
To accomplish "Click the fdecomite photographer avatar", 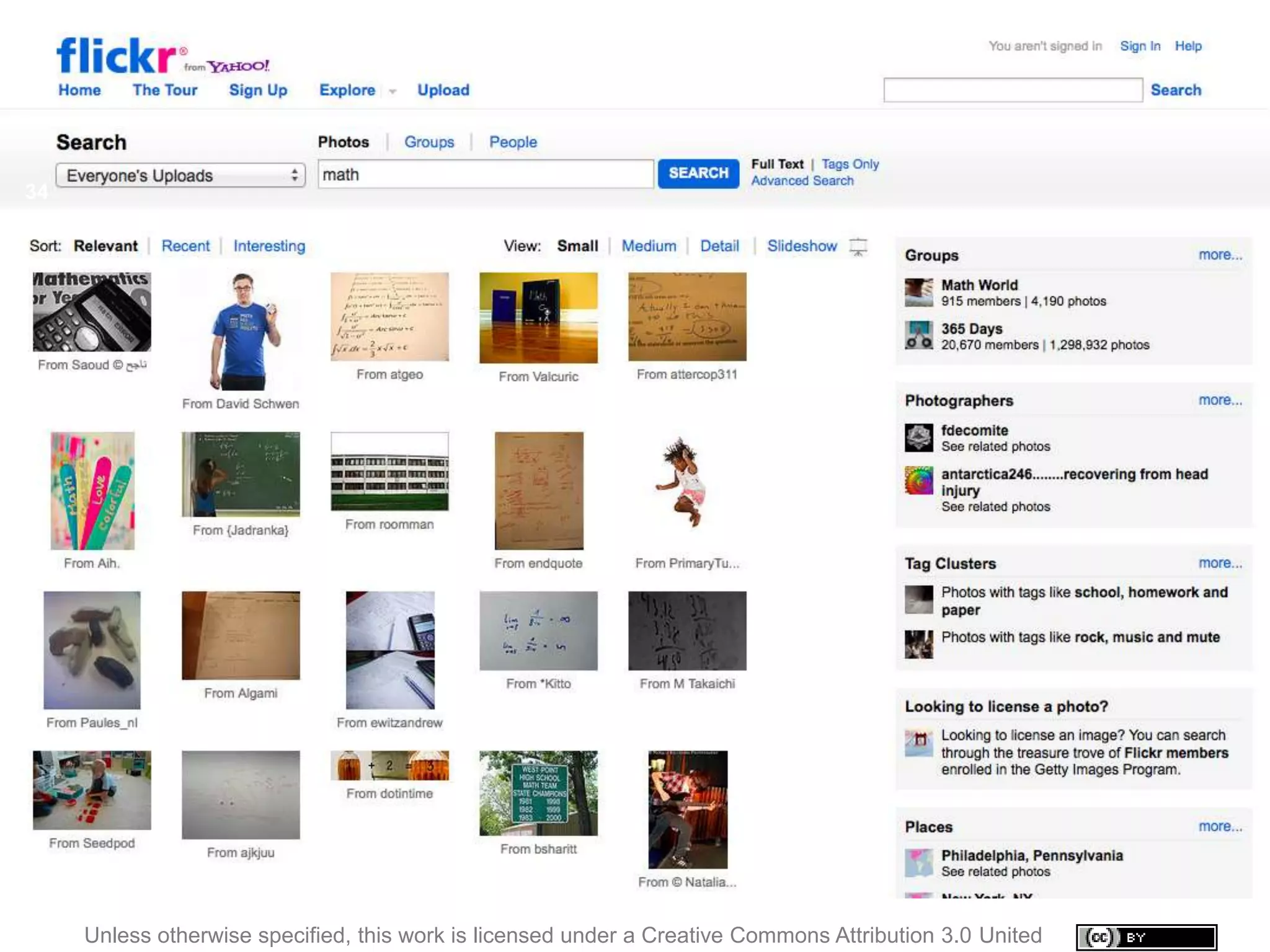I will coord(918,438).
